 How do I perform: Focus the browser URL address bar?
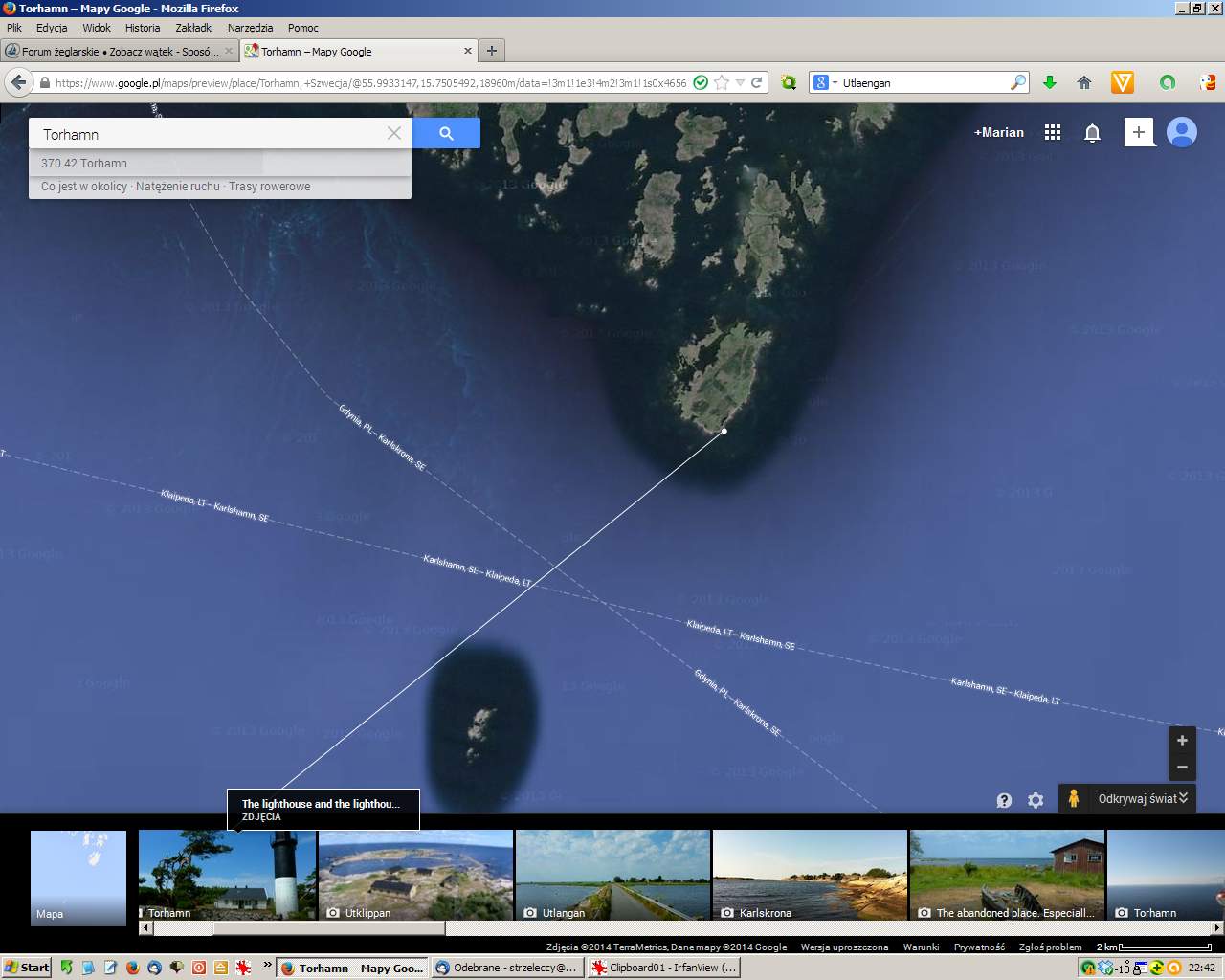pyautogui.click(x=368, y=83)
